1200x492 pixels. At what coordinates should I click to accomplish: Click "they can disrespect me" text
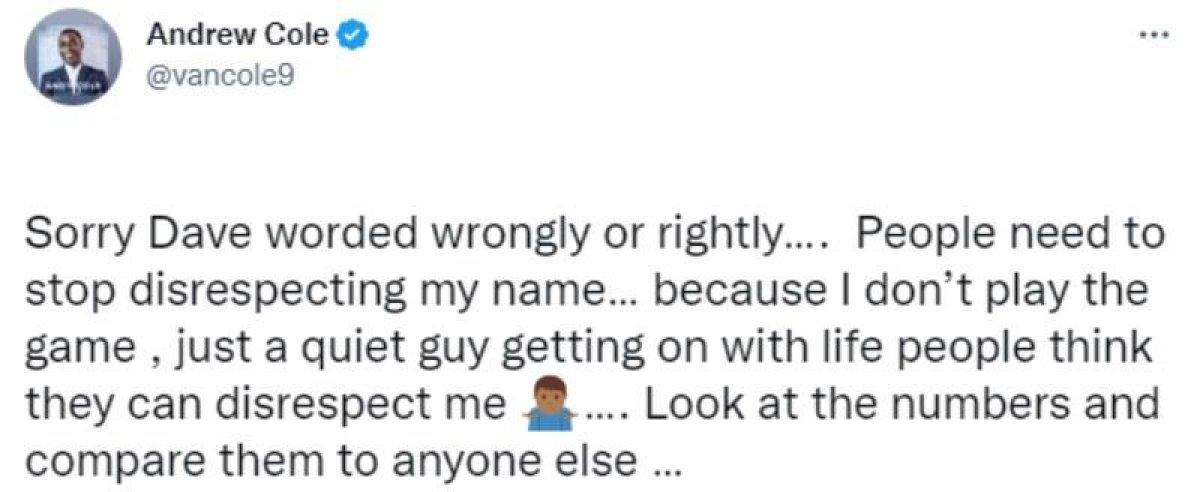264,406
